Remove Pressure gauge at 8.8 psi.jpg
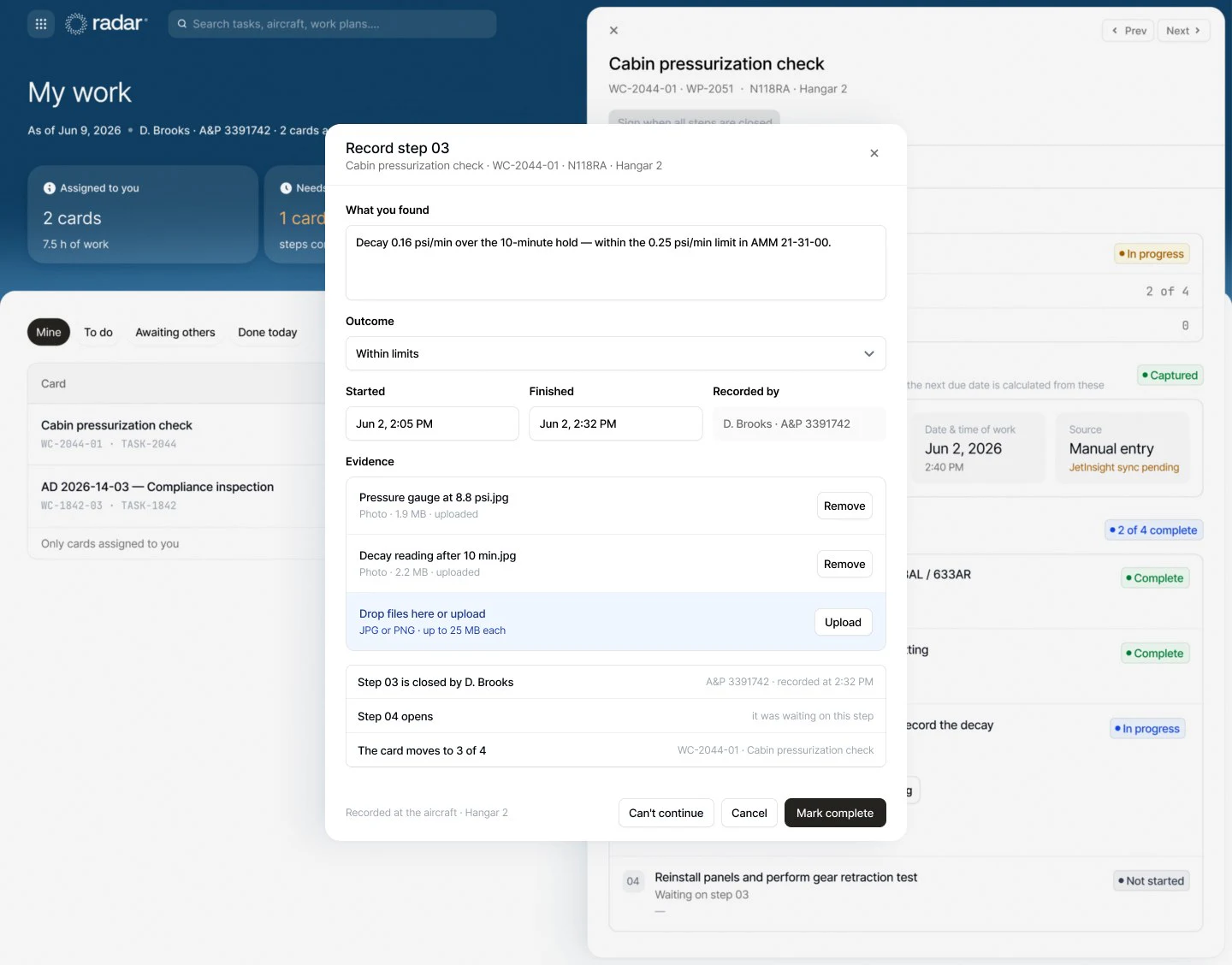 [844, 506]
